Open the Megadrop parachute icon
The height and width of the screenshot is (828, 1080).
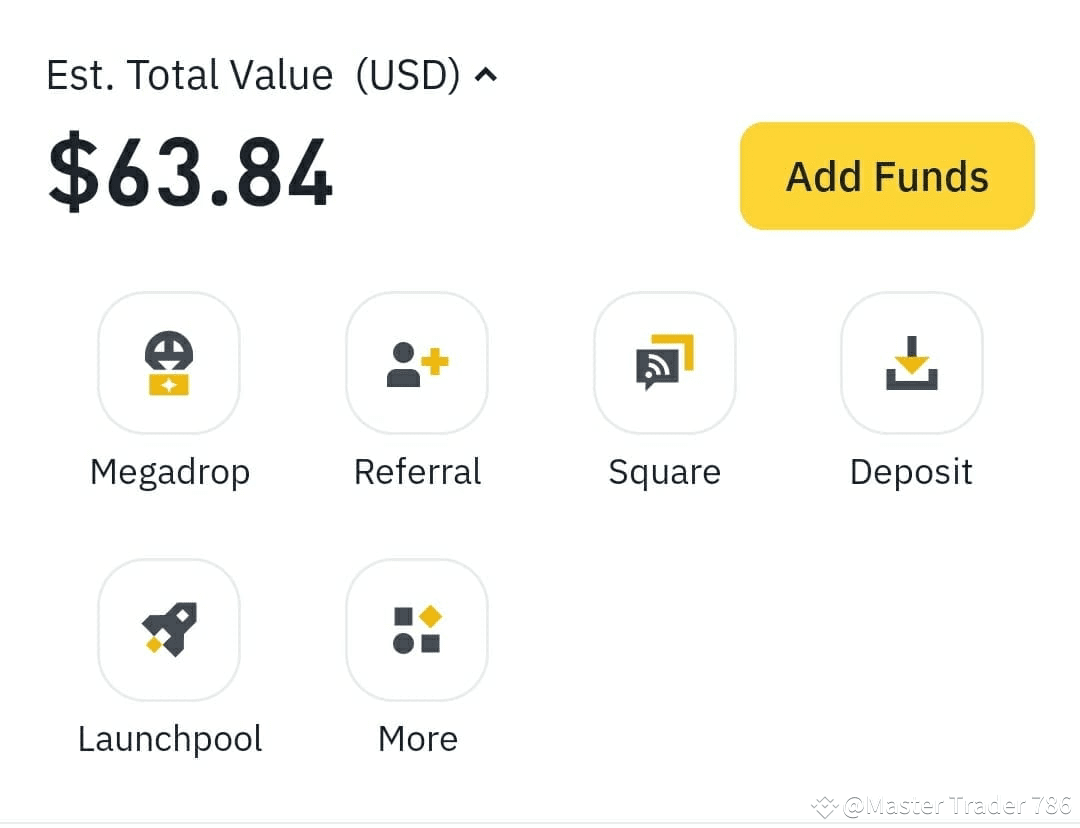click(169, 363)
